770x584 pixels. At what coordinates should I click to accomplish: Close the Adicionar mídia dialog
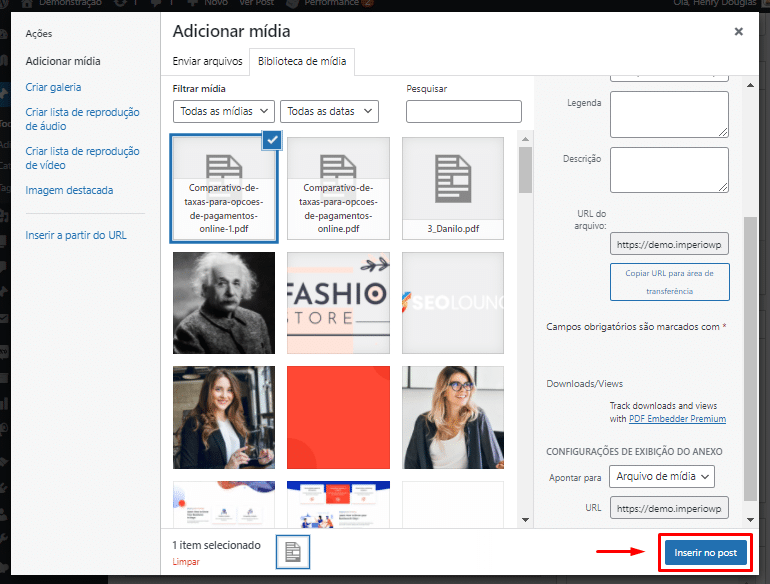(x=739, y=32)
